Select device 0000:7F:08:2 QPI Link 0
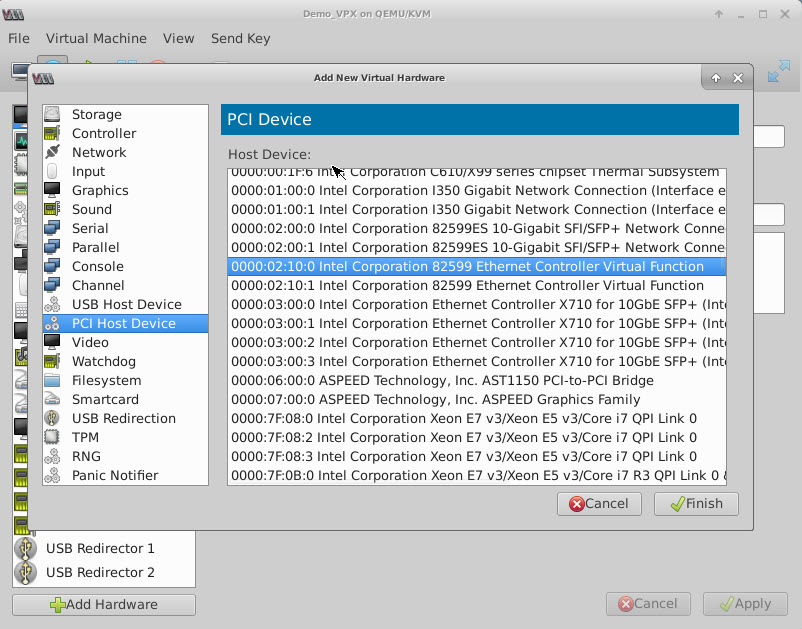 477,437
